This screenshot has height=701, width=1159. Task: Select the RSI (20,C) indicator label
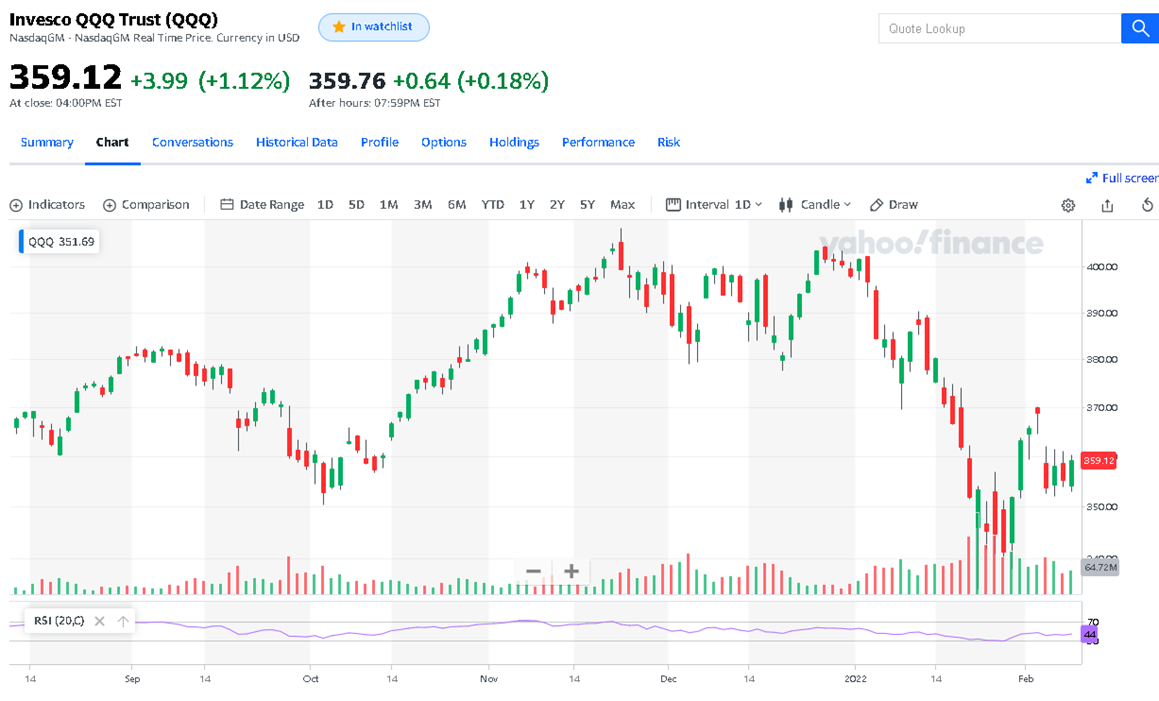point(59,621)
